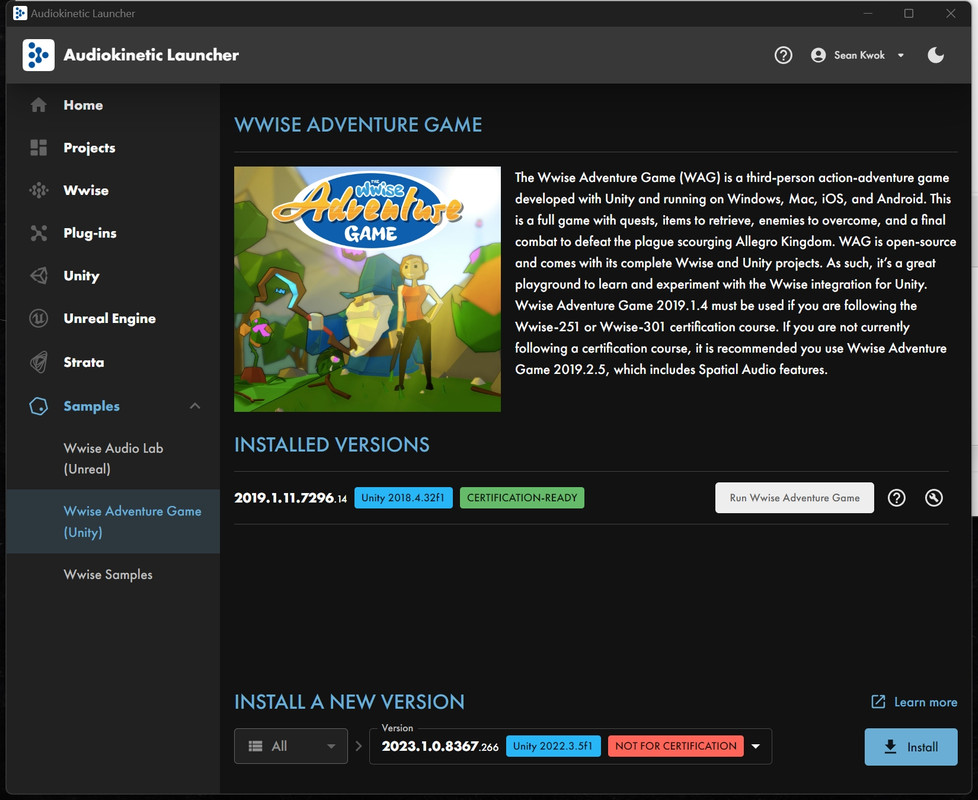Click the Unreal Engine logo icon
Viewport: 978px width, 800px height.
39,318
